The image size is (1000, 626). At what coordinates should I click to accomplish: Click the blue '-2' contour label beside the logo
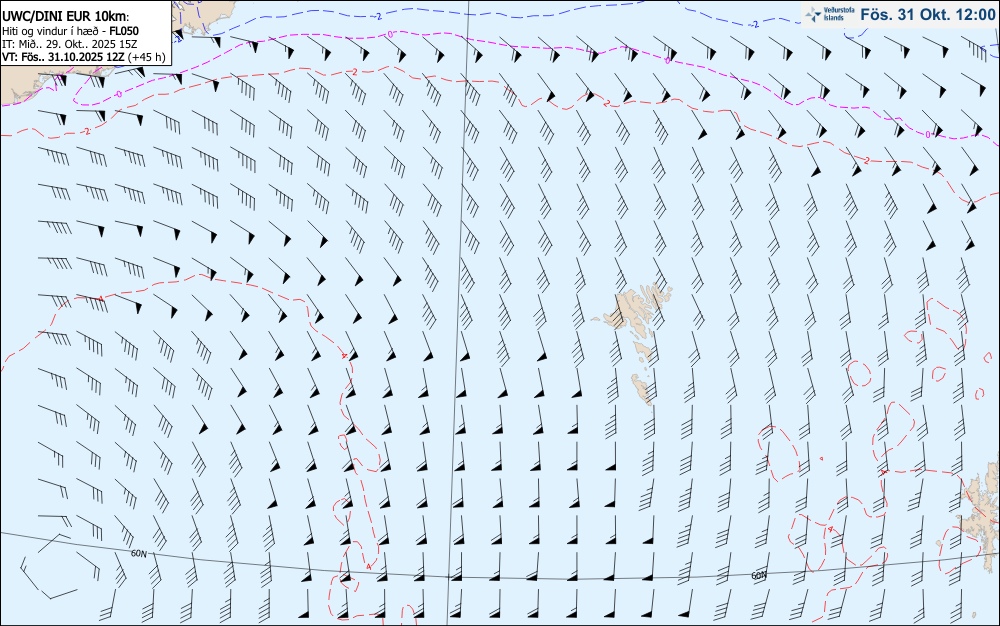pyautogui.click(x=754, y=25)
